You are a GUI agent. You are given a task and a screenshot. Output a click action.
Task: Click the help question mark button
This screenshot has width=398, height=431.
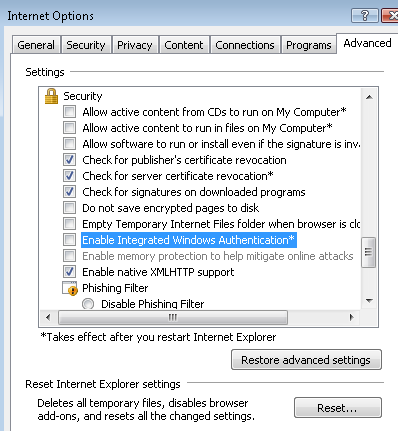click(365, 15)
